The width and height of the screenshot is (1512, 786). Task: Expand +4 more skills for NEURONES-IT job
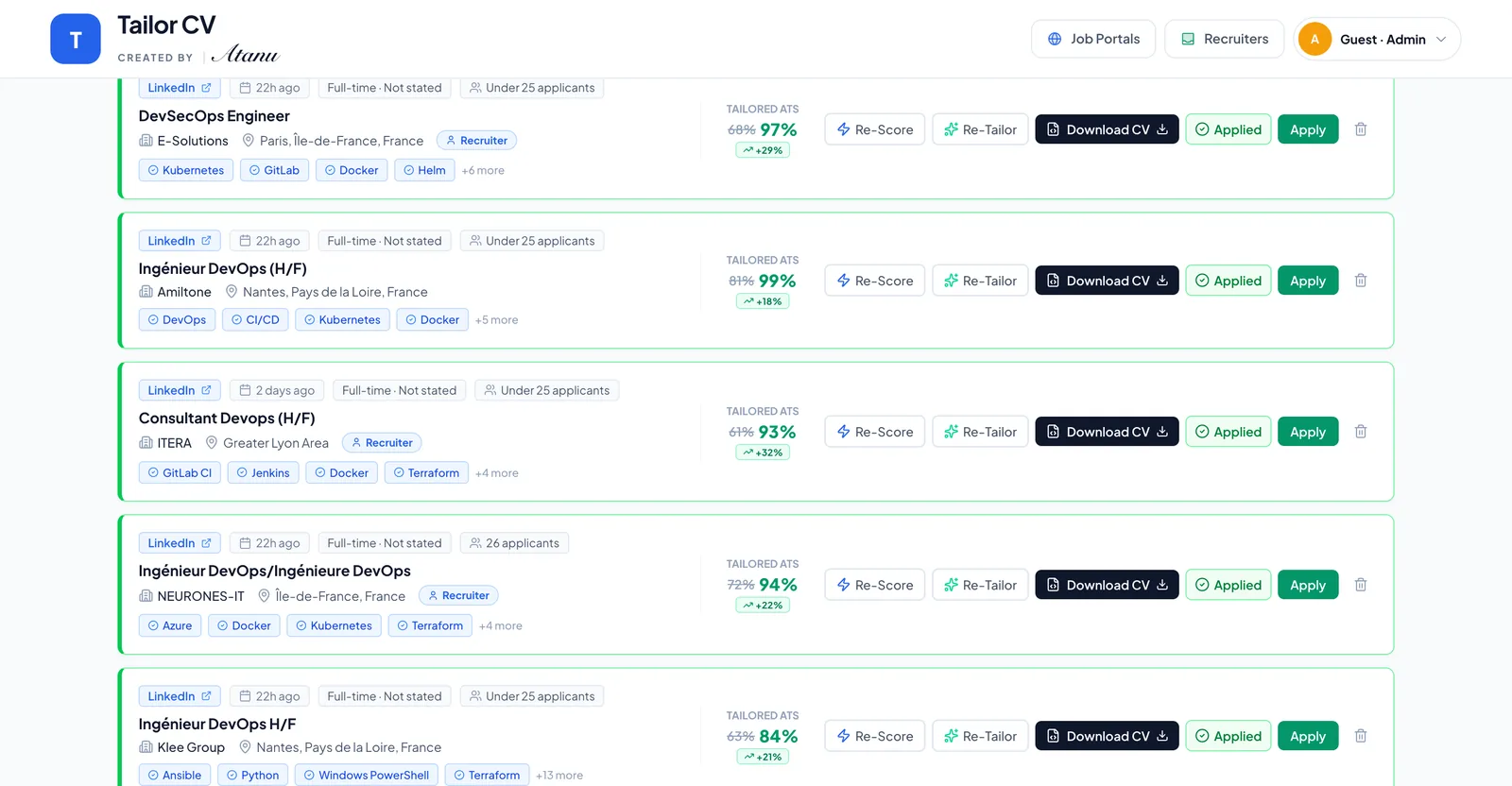(x=501, y=626)
